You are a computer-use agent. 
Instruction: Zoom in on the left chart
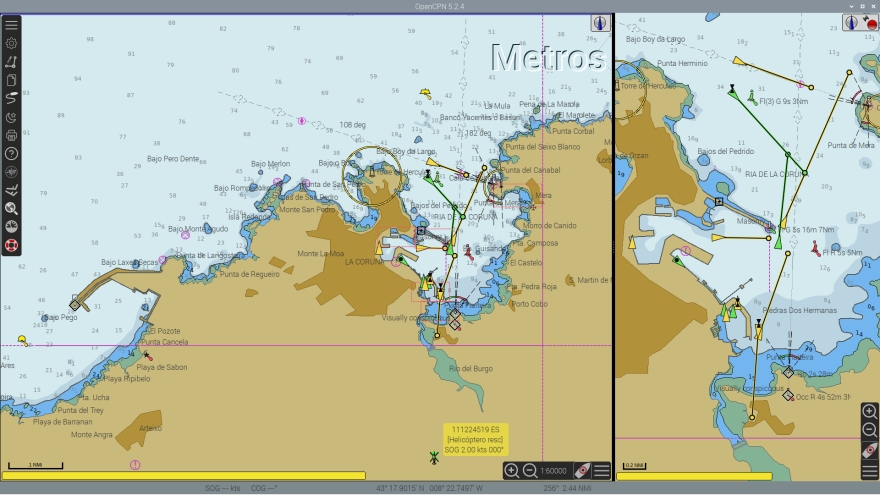pos(511,470)
